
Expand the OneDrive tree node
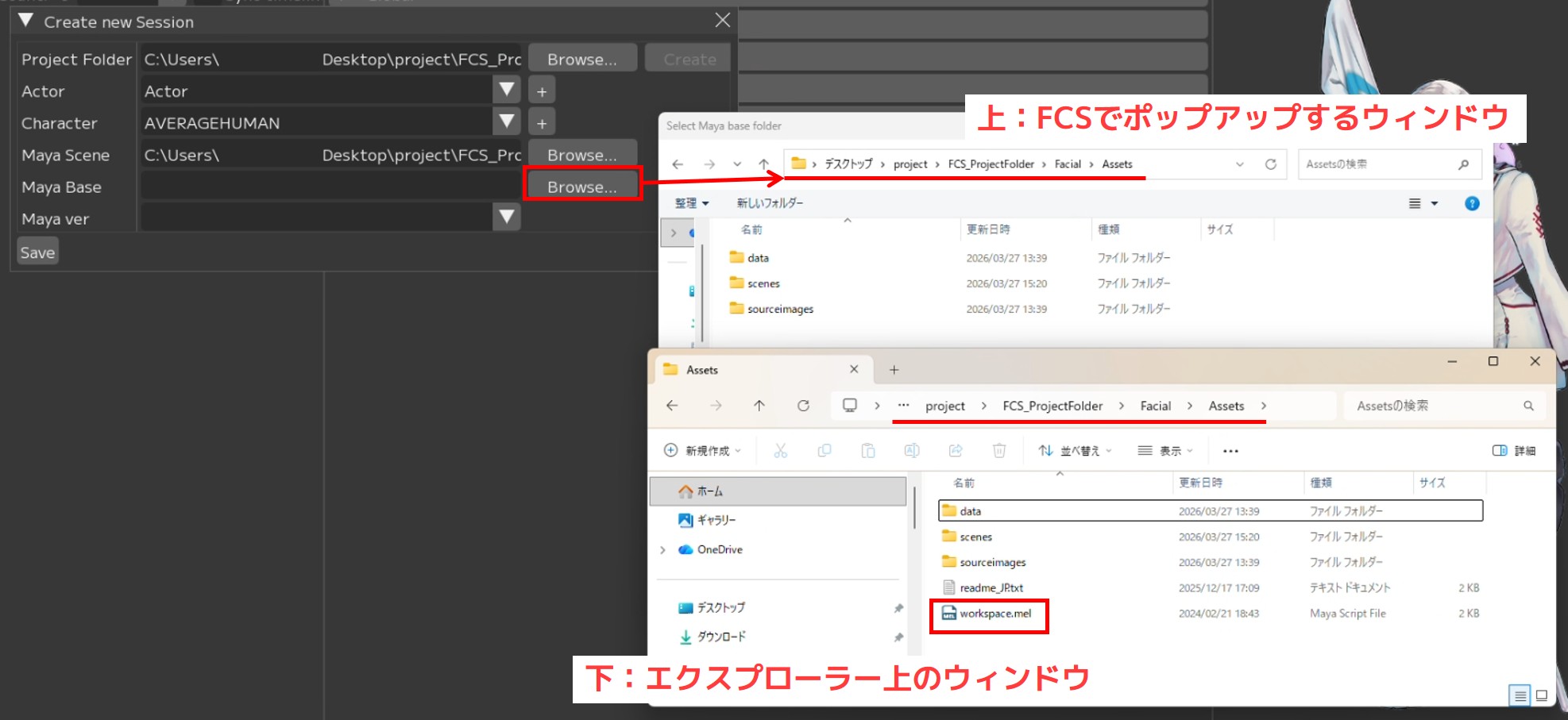tap(662, 549)
